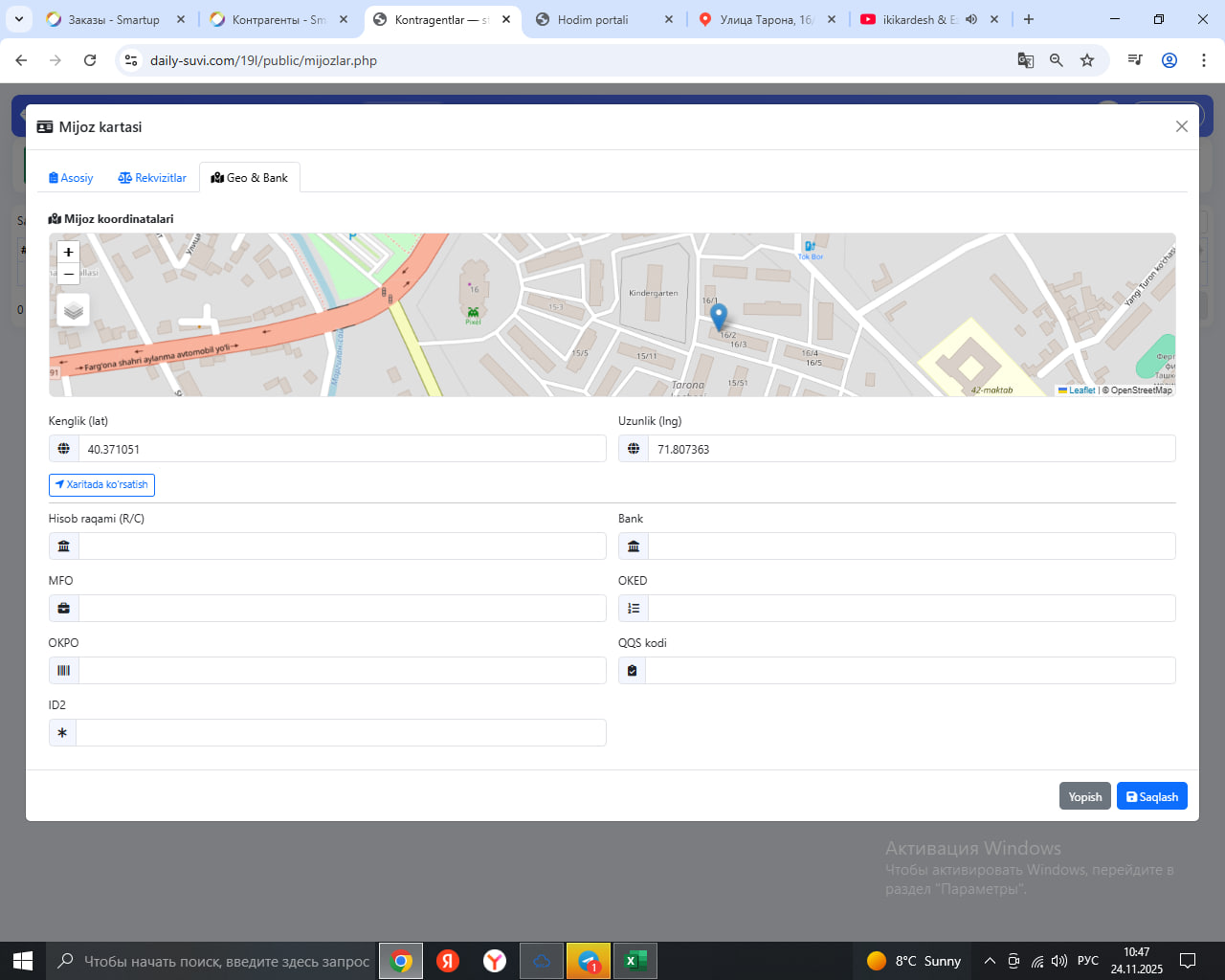Zoom out the map with minus button
The width and height of the screenshot is (1225, 980).
click(x=68, y=275)
